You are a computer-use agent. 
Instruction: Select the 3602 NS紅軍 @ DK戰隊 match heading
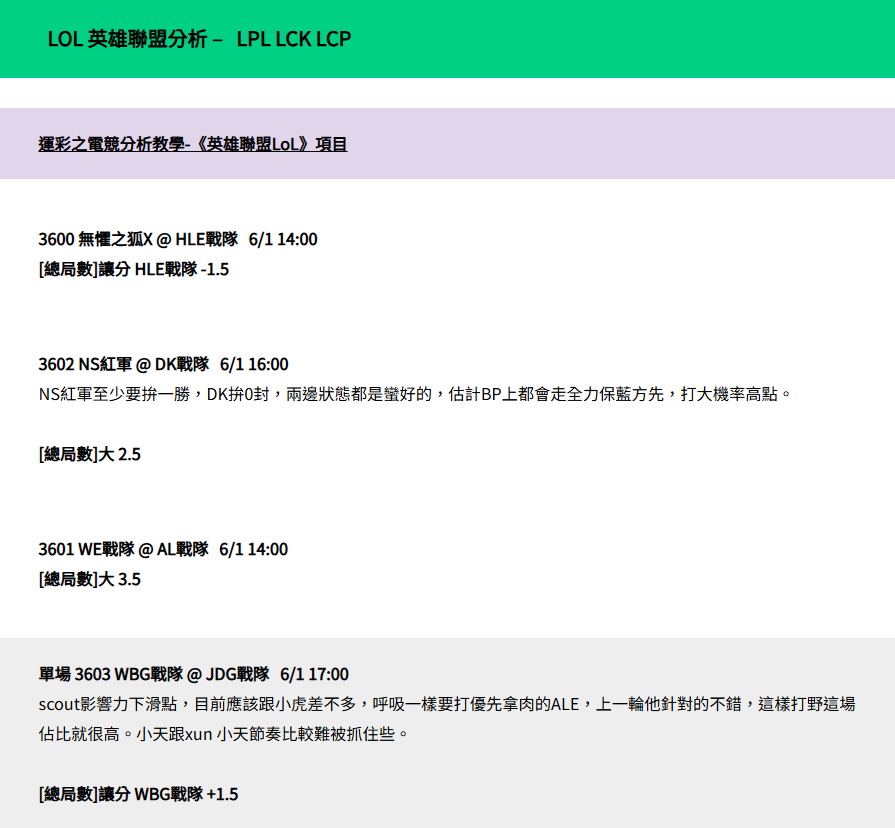(163, 364)
